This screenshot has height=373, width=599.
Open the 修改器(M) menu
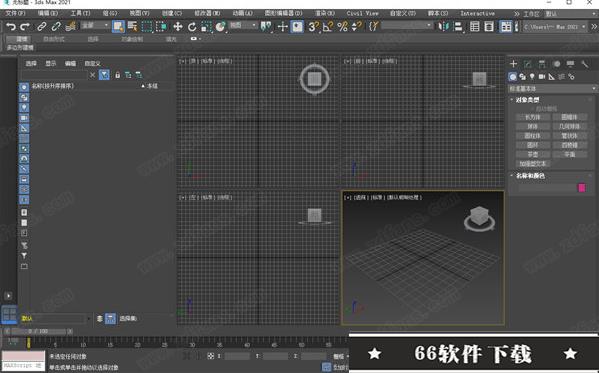(x=206, y=13)
